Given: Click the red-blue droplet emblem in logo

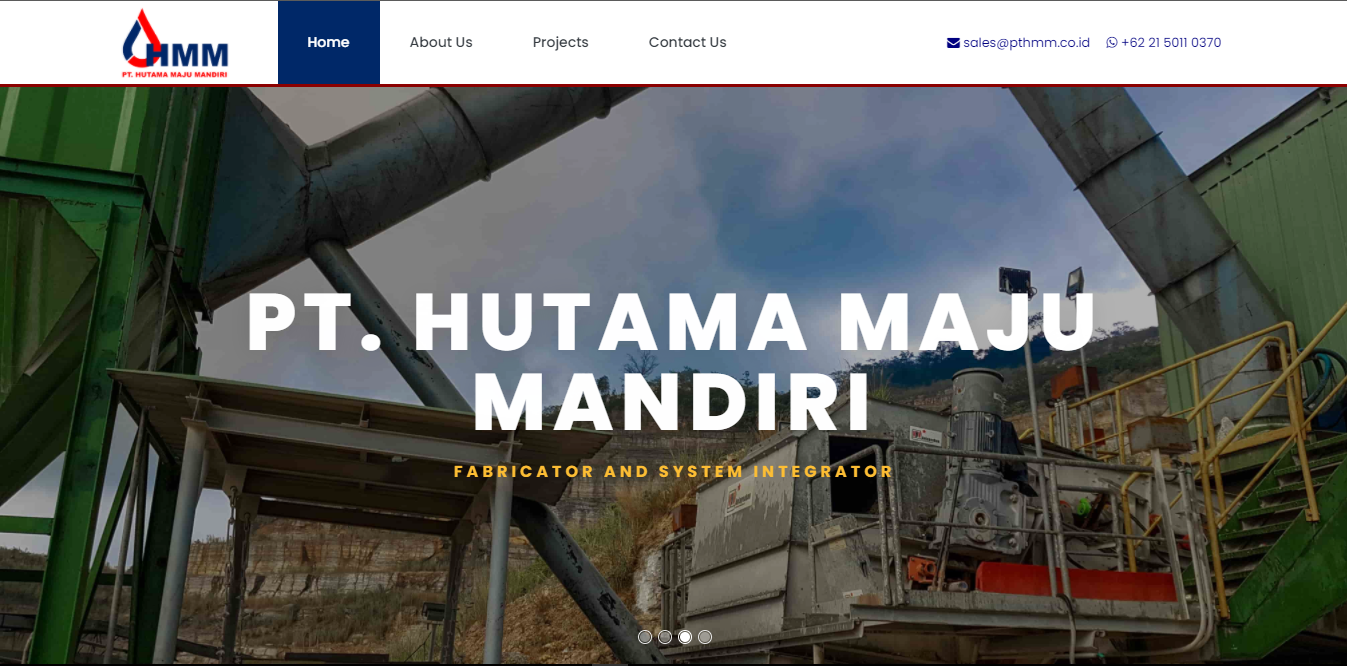Looking at the screenshot, I should [142, 37].
